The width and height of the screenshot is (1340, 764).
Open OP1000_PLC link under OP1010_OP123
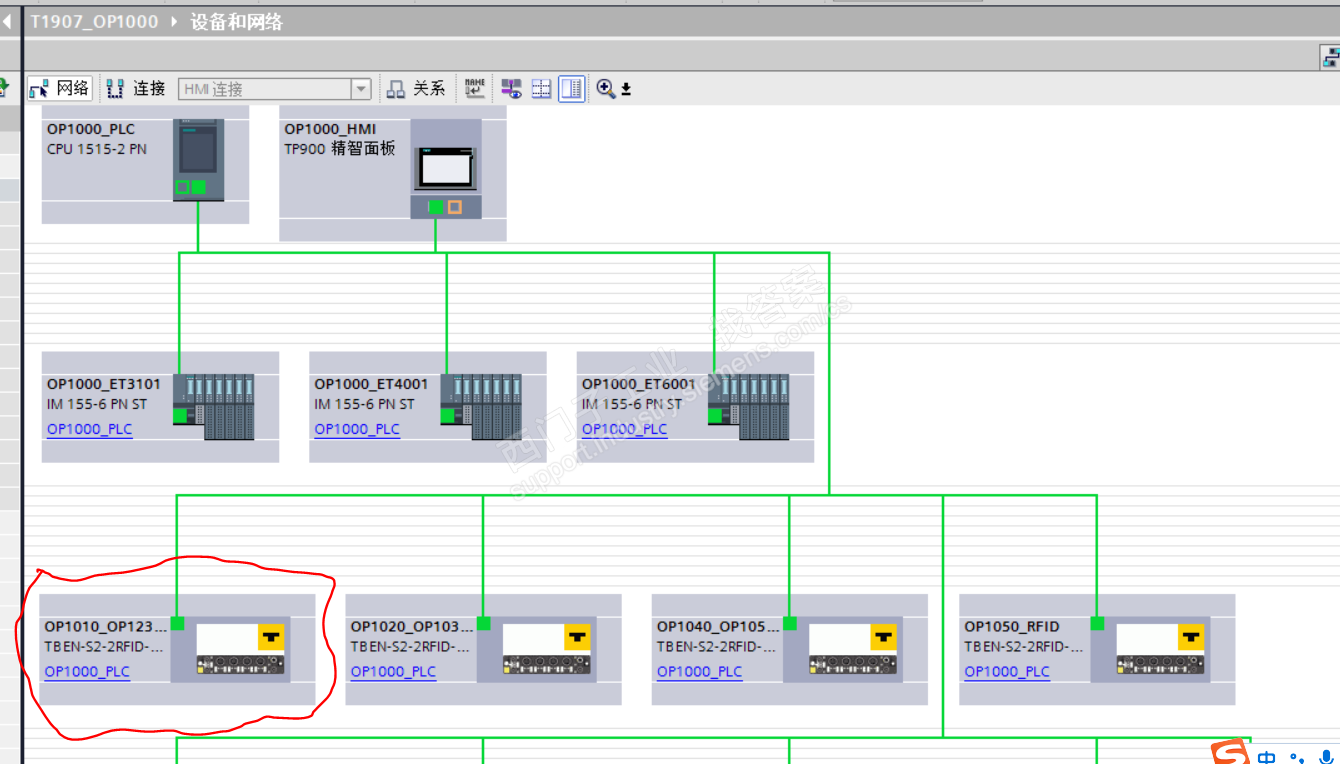87,672
